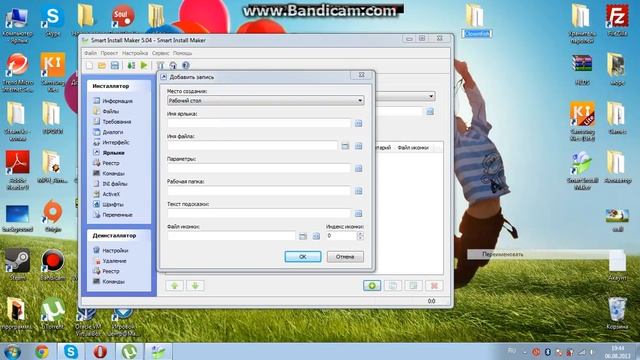
Task: Open the Файл menu
Action: 91,53
